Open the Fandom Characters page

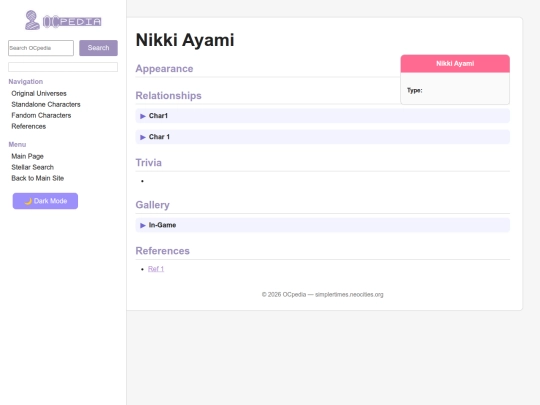(x=41, y=115)
